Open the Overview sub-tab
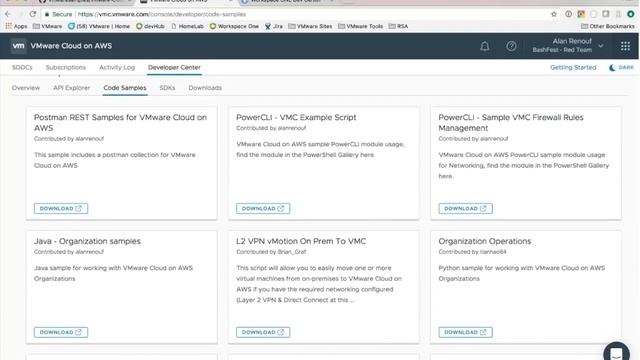Image resolution: width=640 pixels, height=360 pixels. pyautogui.click(x=26, y=88)
